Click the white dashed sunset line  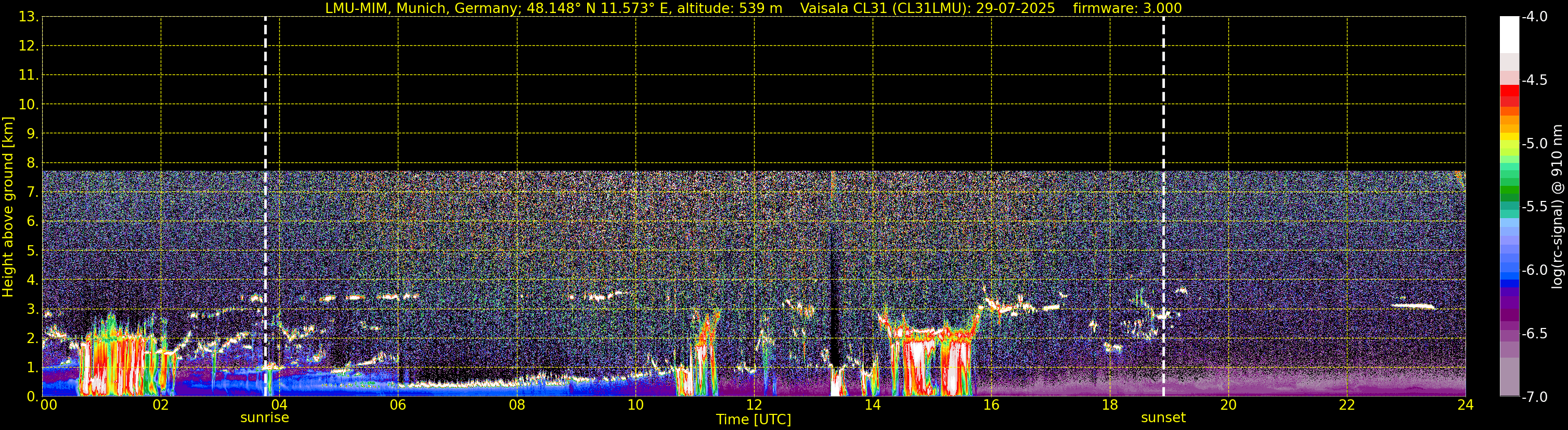point(1163,91)
